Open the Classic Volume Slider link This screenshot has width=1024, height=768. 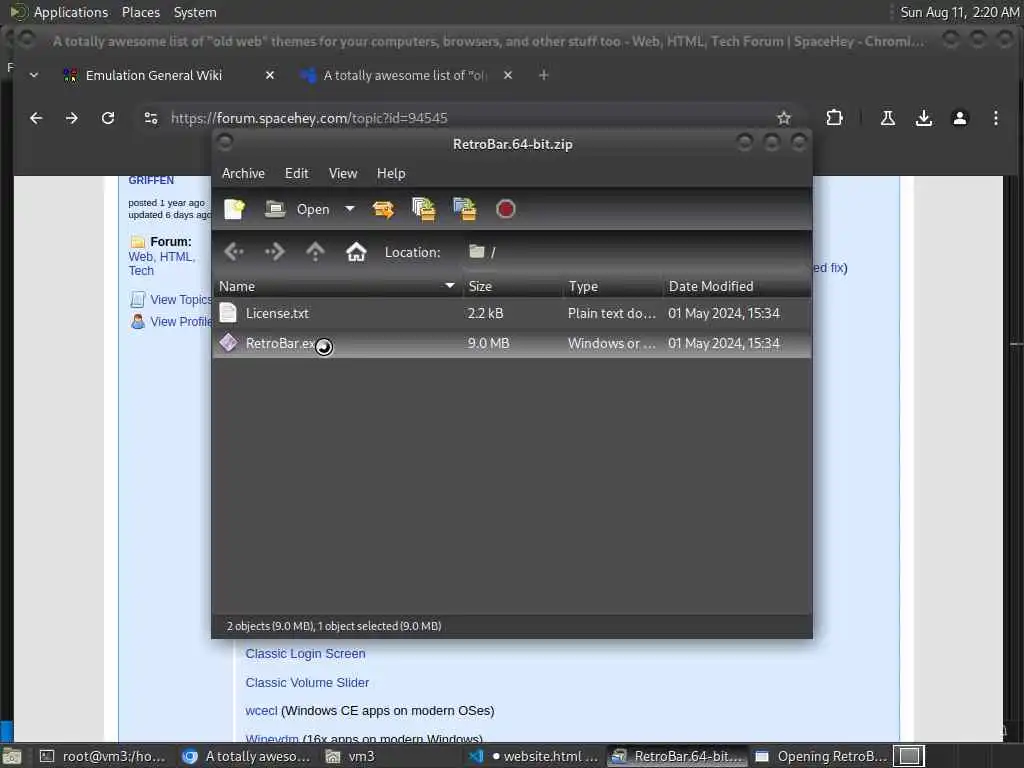pos(307,682)
